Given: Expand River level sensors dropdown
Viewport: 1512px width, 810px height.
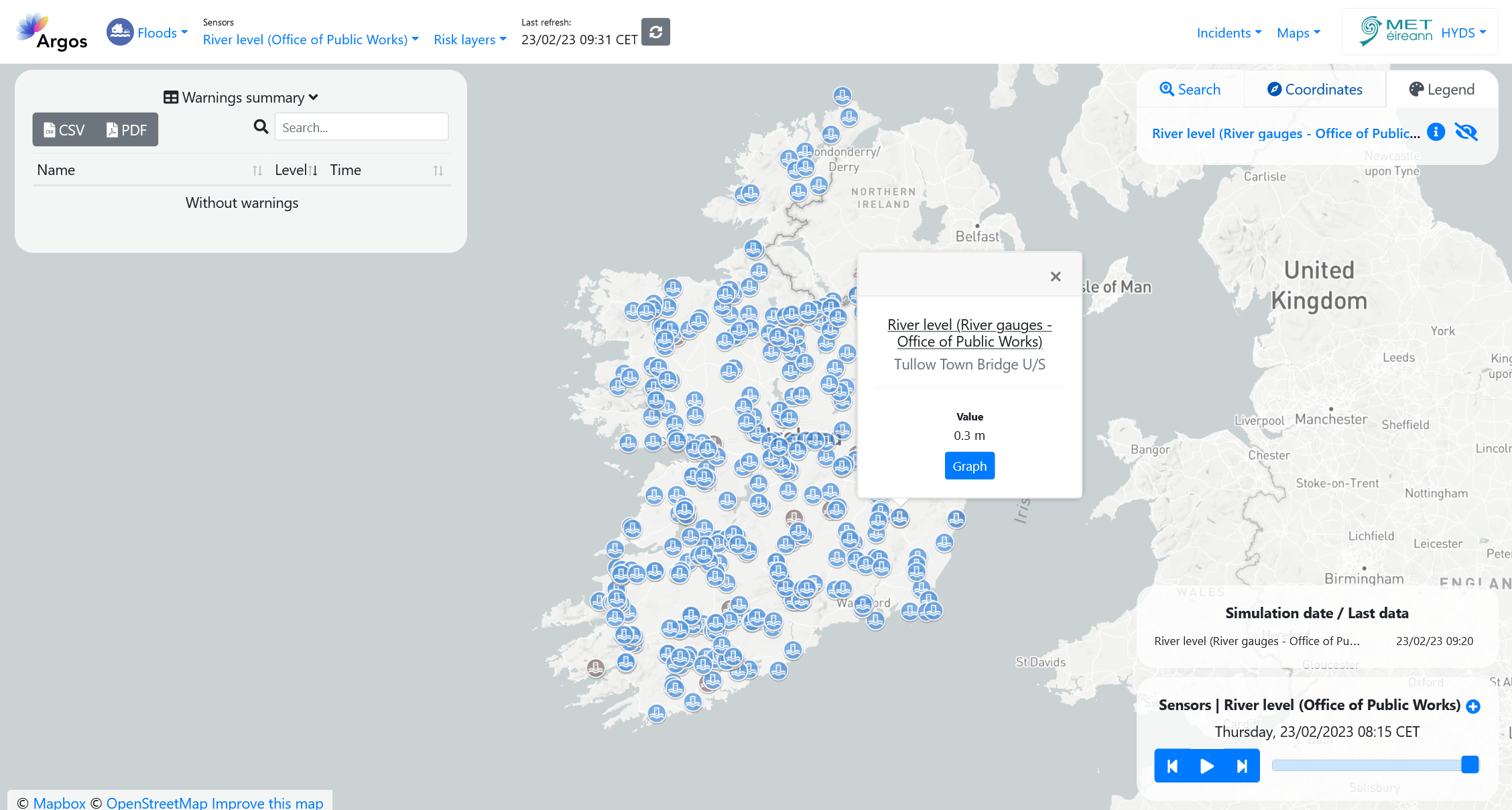Looking at the screenshot, I should (x=311, y=40).
